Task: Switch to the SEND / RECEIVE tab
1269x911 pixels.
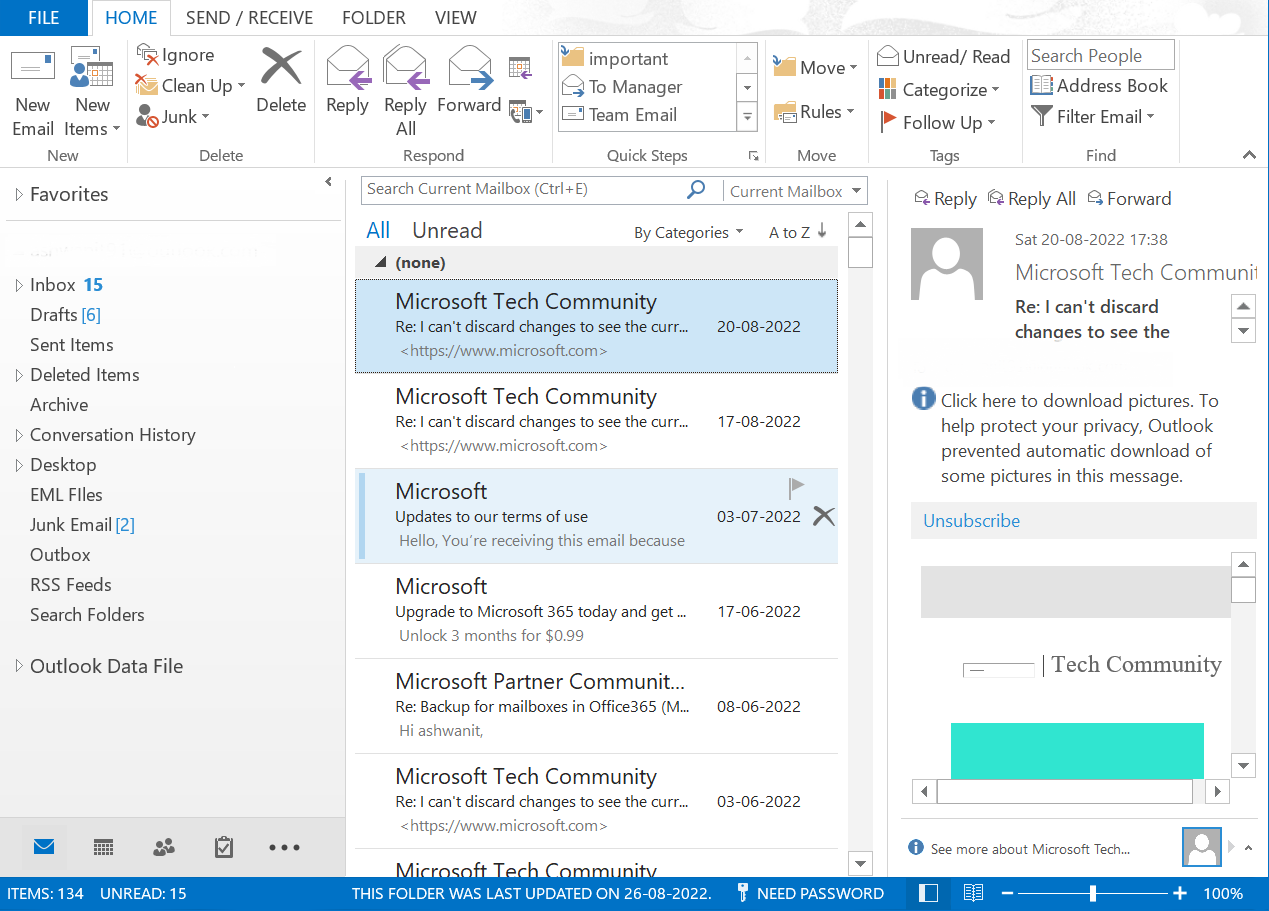Action: coord(249,18)
